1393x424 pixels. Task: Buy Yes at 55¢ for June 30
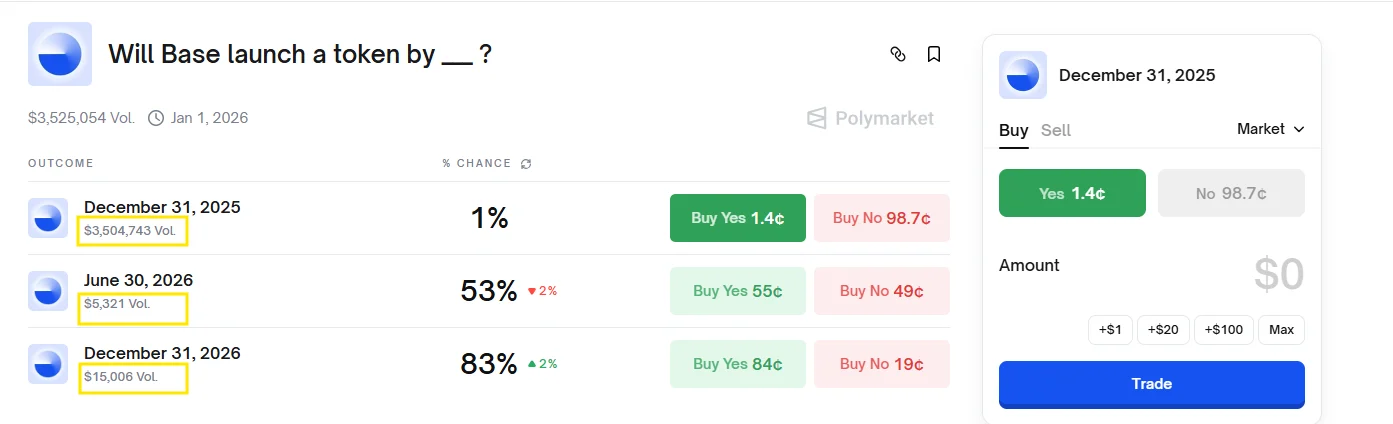tap(737, 291)
